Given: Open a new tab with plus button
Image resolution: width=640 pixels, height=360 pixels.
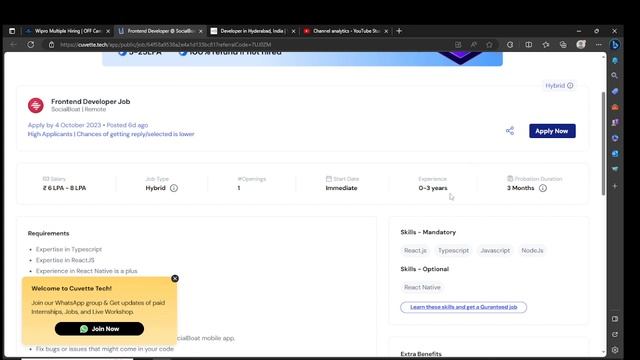Looking at the screenshot, I should tap(399, 31).
